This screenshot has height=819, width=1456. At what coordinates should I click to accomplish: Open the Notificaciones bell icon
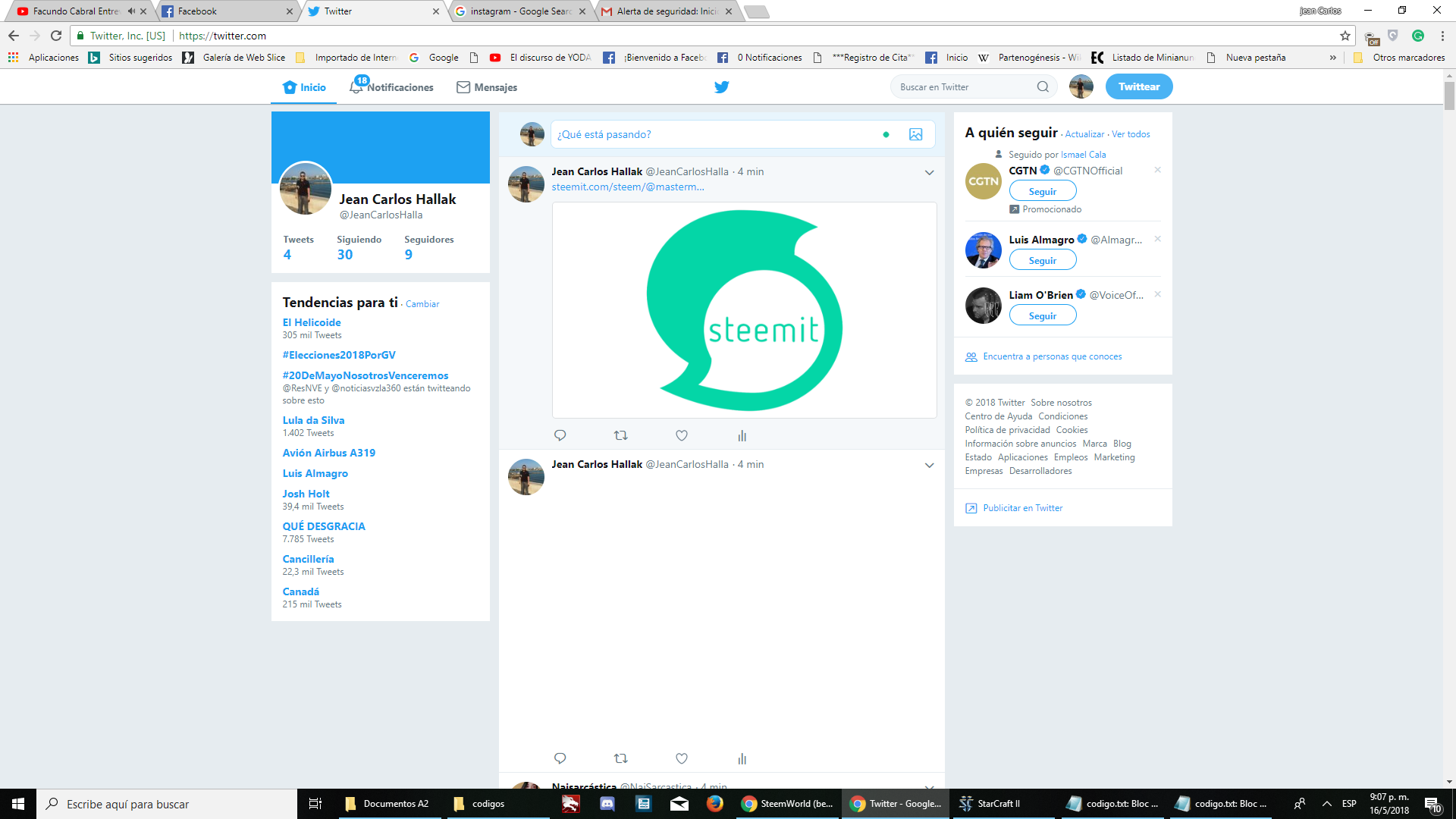coord(356,86)
